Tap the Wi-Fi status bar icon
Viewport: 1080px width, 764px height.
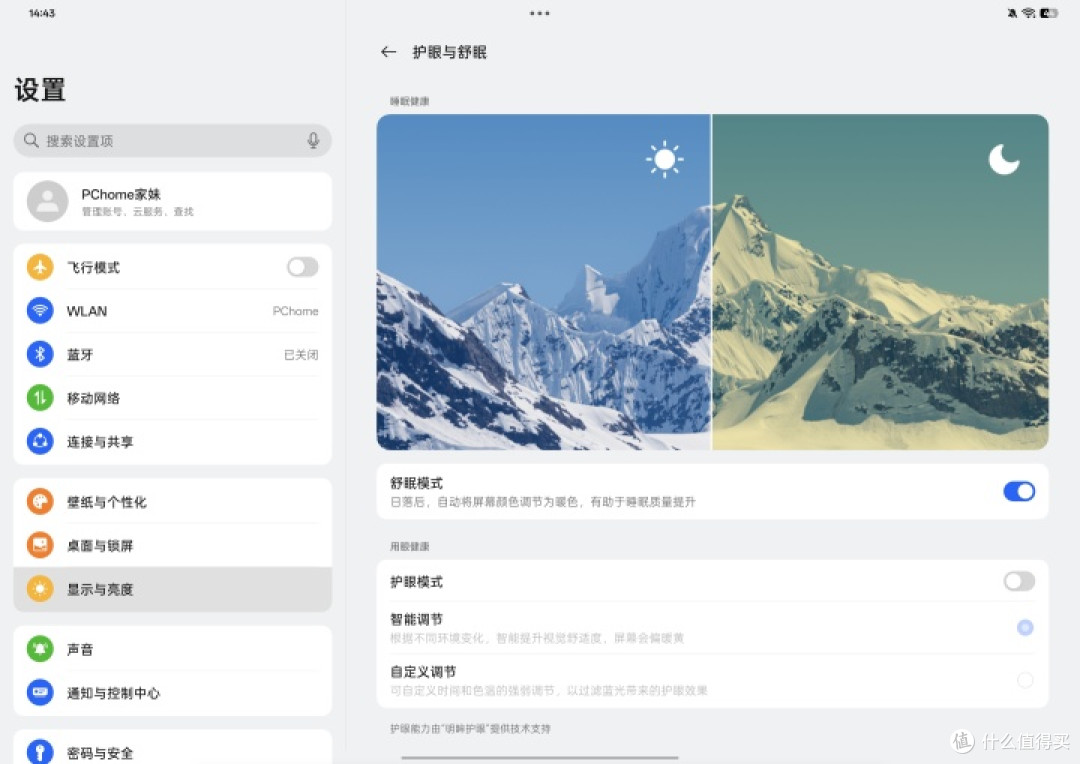pyautogui.click(x=1028, y=13)
